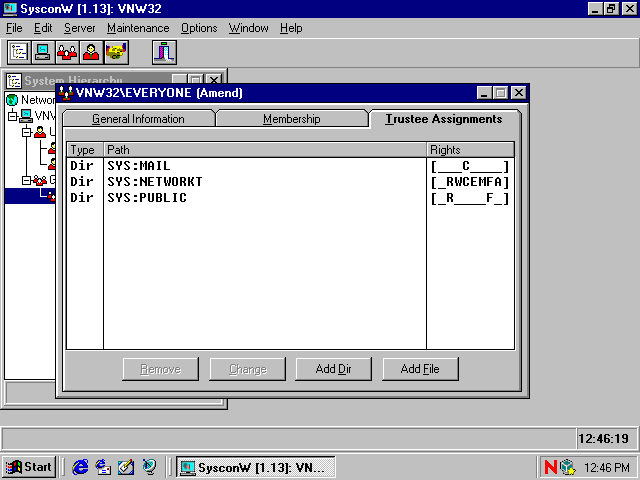Open the Help menu
The height and width of the screenshot is (480, 640).
click(291, 28)
